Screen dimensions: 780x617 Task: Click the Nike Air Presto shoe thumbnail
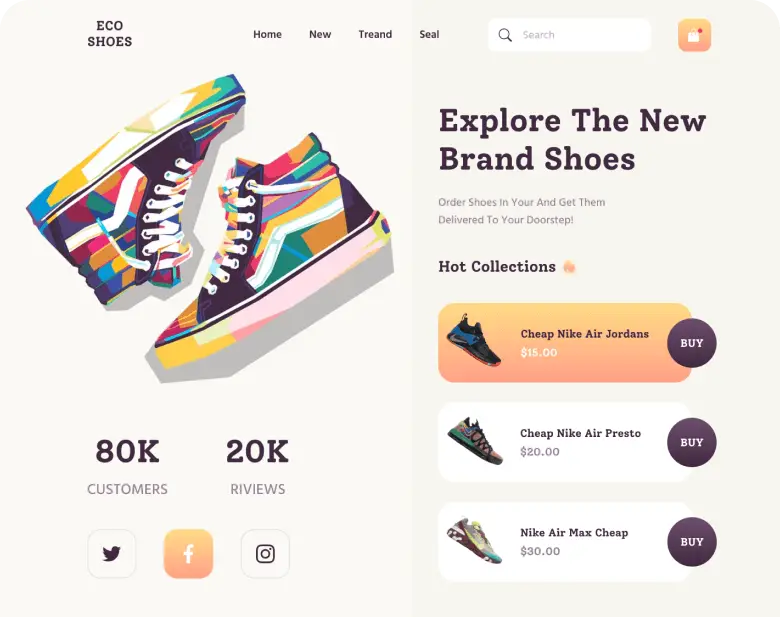(x=475, y=441)
